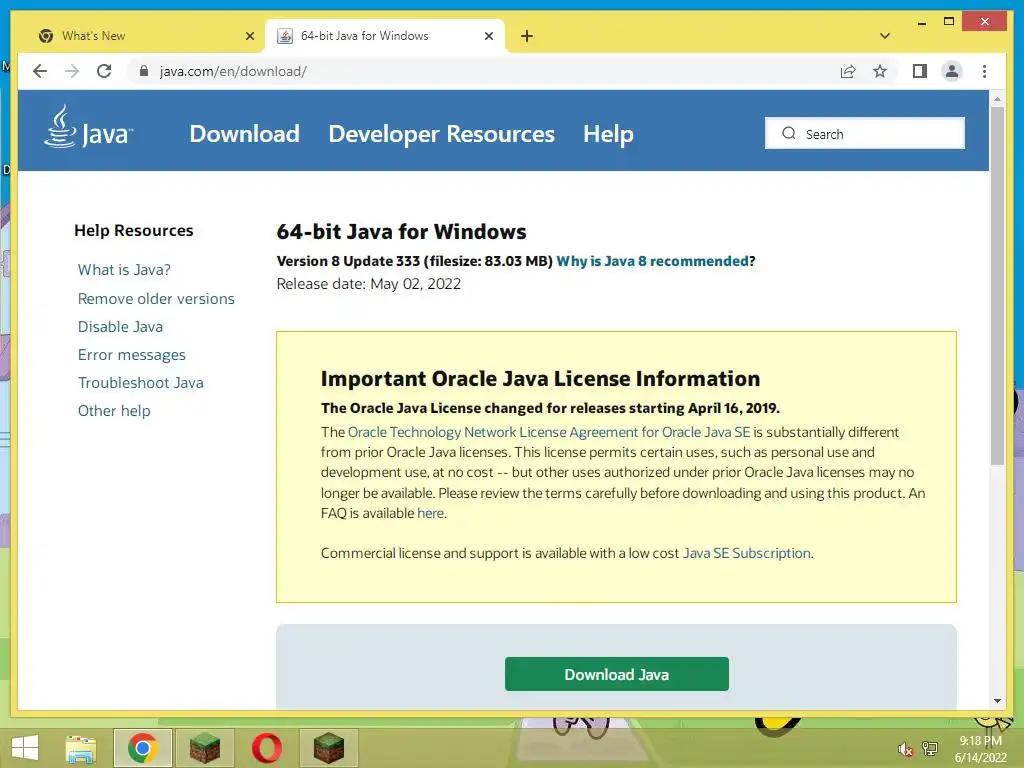Click 'Important Oracle Java License Information' heading

[541, 379]
